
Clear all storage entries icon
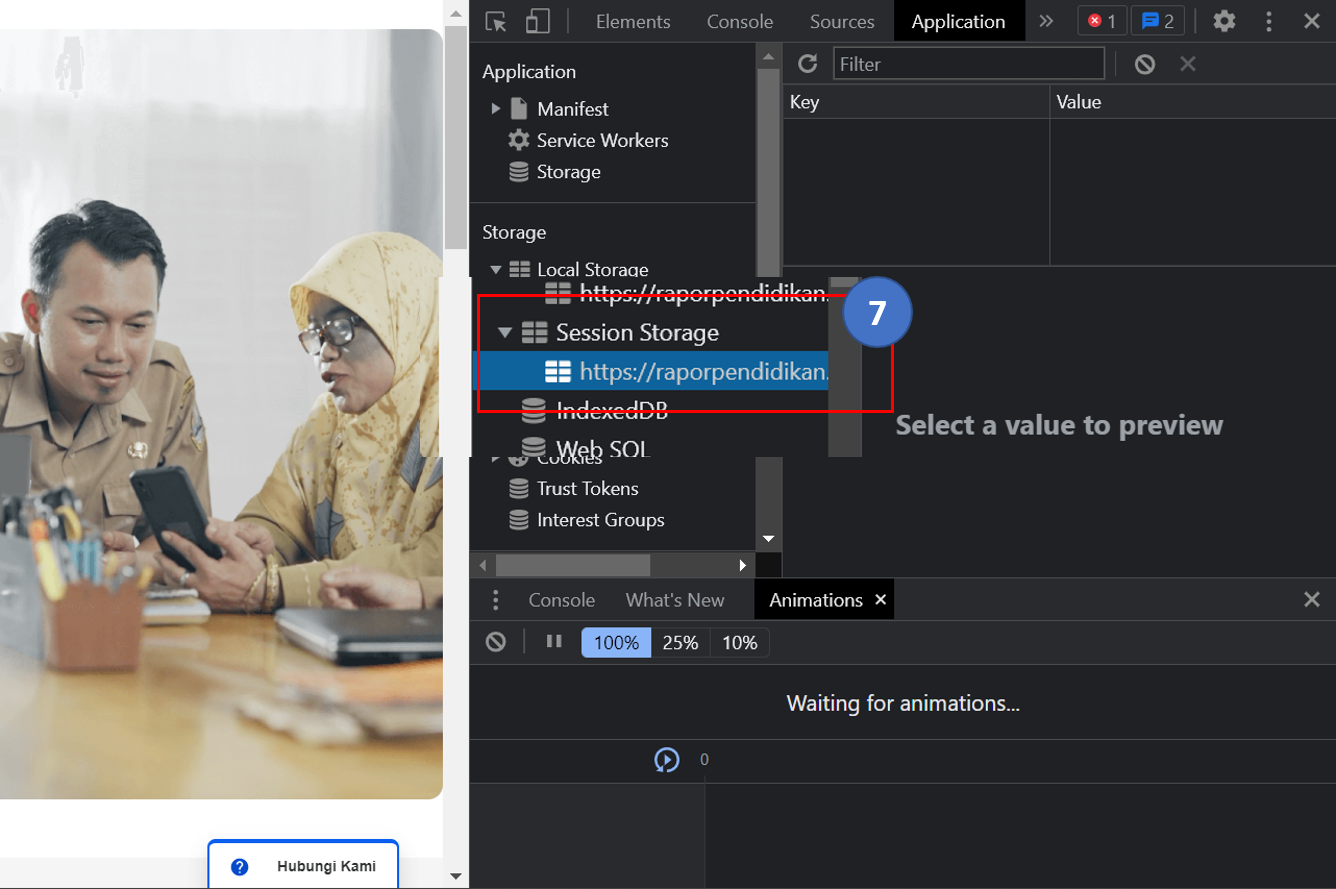[1145, 64]
